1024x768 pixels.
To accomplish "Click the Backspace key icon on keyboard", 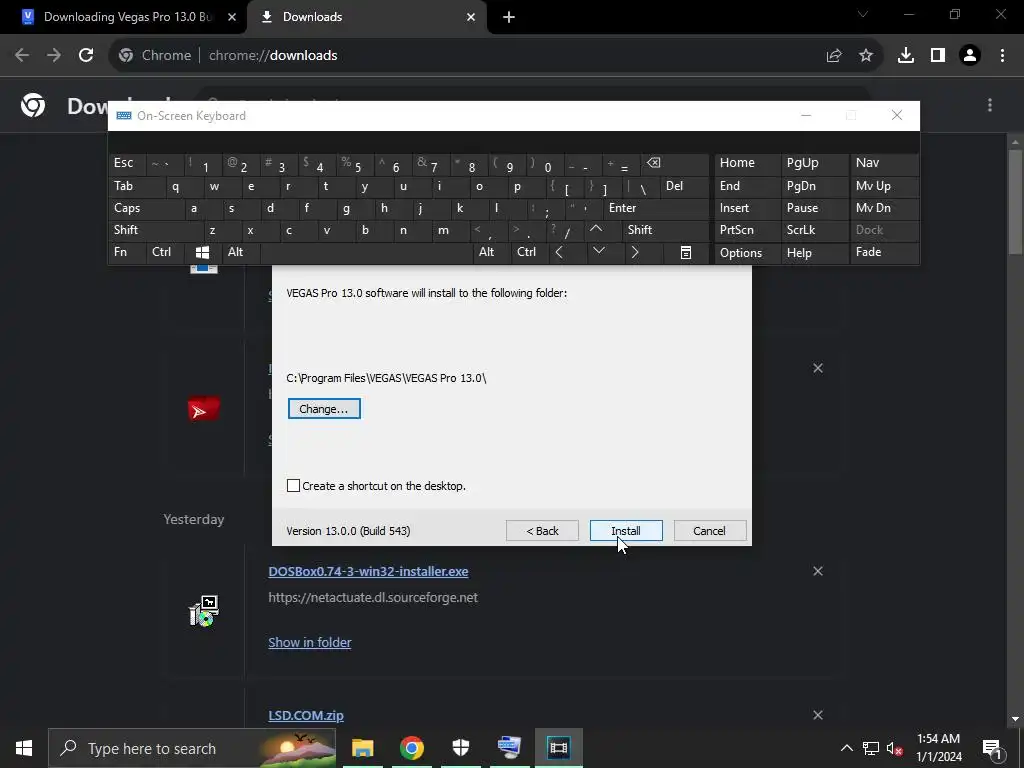I will pos(675,163).
